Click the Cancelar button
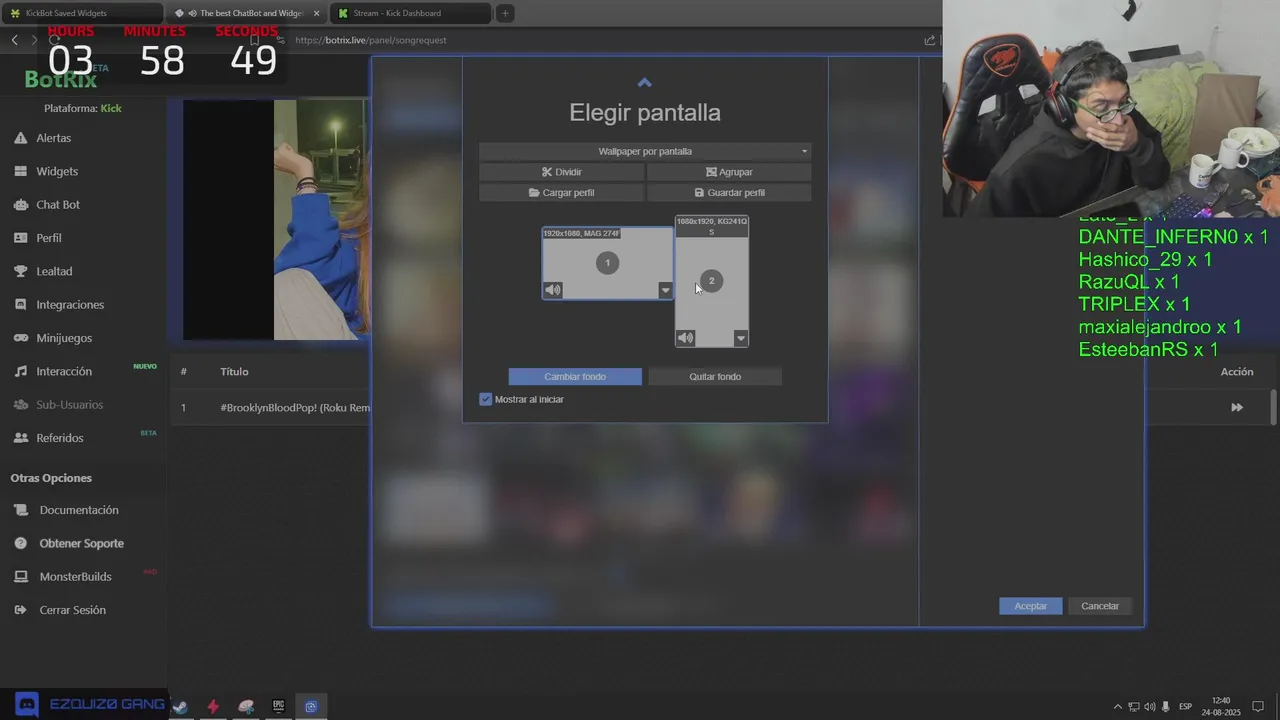1280x720 pixels. 1100,606
